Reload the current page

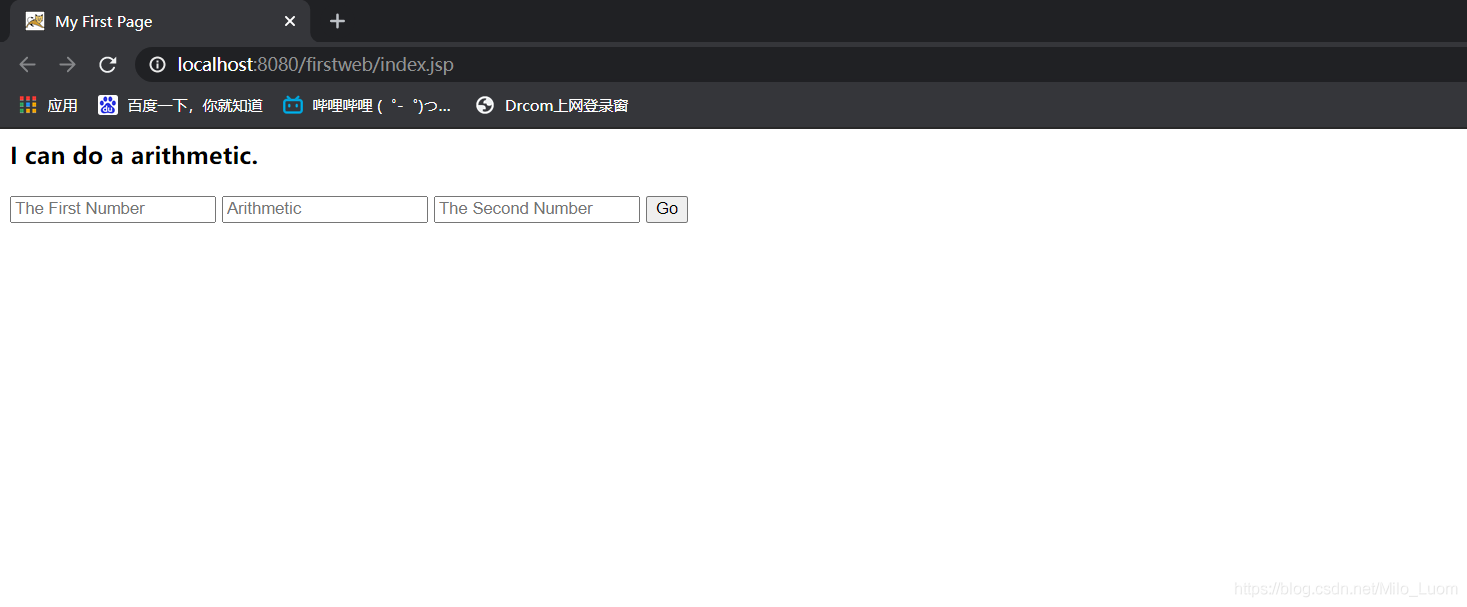tap(107, 65)
